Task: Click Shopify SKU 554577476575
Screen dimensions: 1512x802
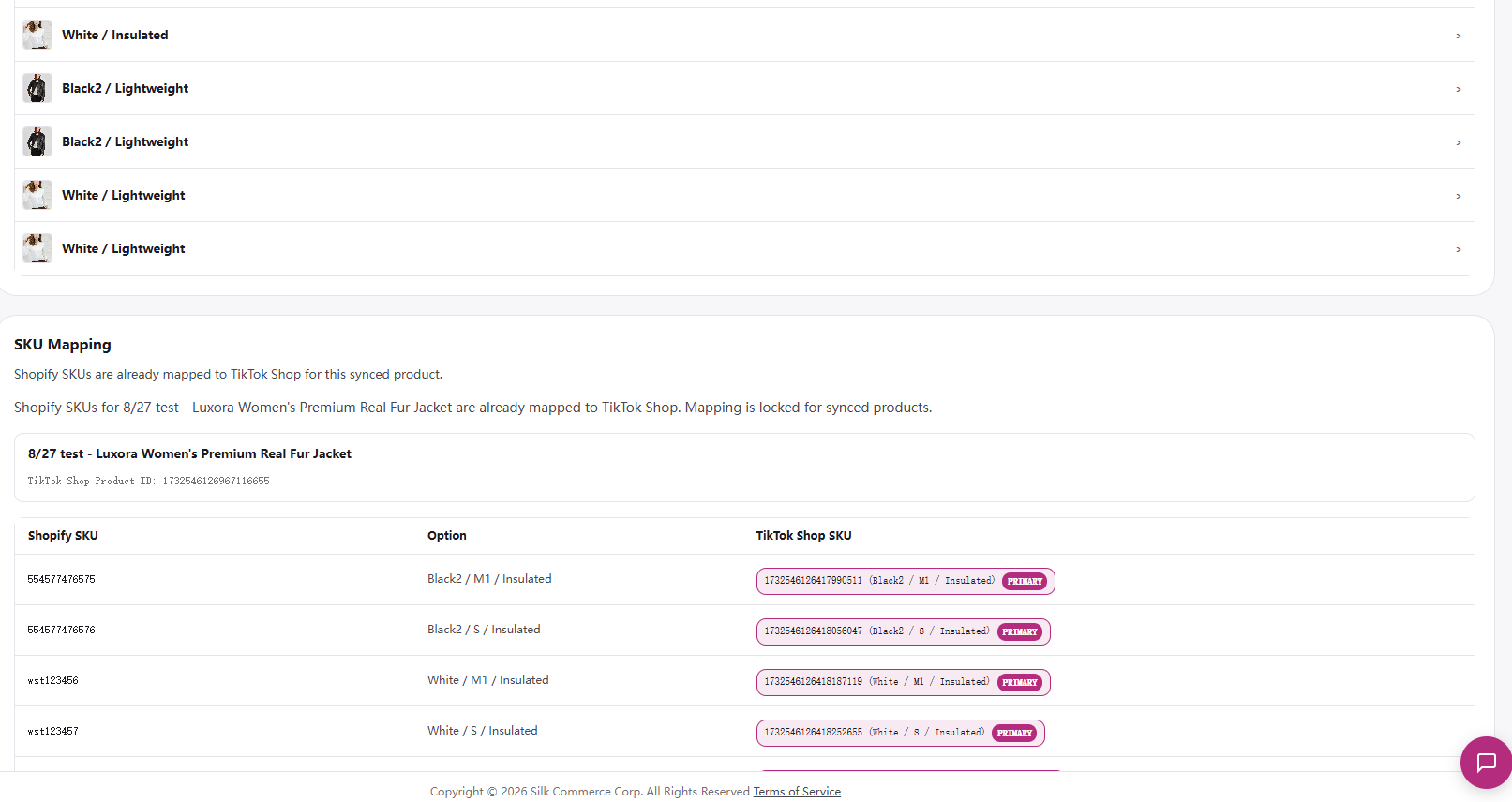Action: [61, 580]
